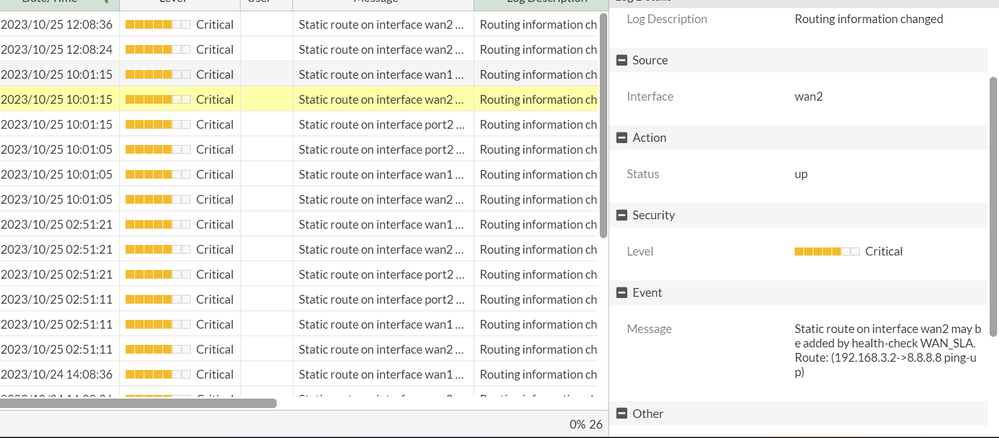Select the highlighted 10:01:15 wan2 log row

[x=381, y=100]
